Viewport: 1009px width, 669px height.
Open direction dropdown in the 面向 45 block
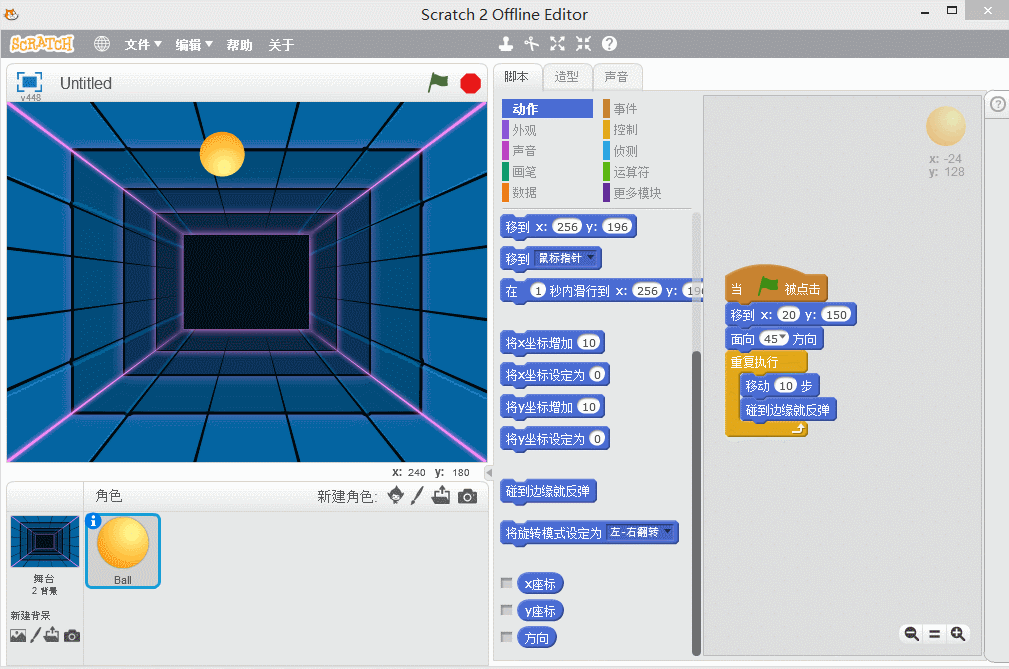tap(783, 338)
